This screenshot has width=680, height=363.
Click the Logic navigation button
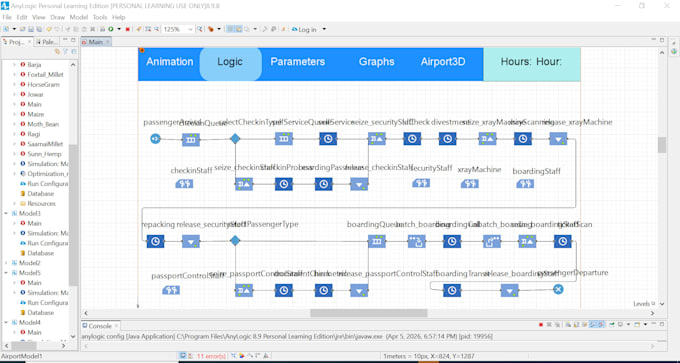coord(230,64)
